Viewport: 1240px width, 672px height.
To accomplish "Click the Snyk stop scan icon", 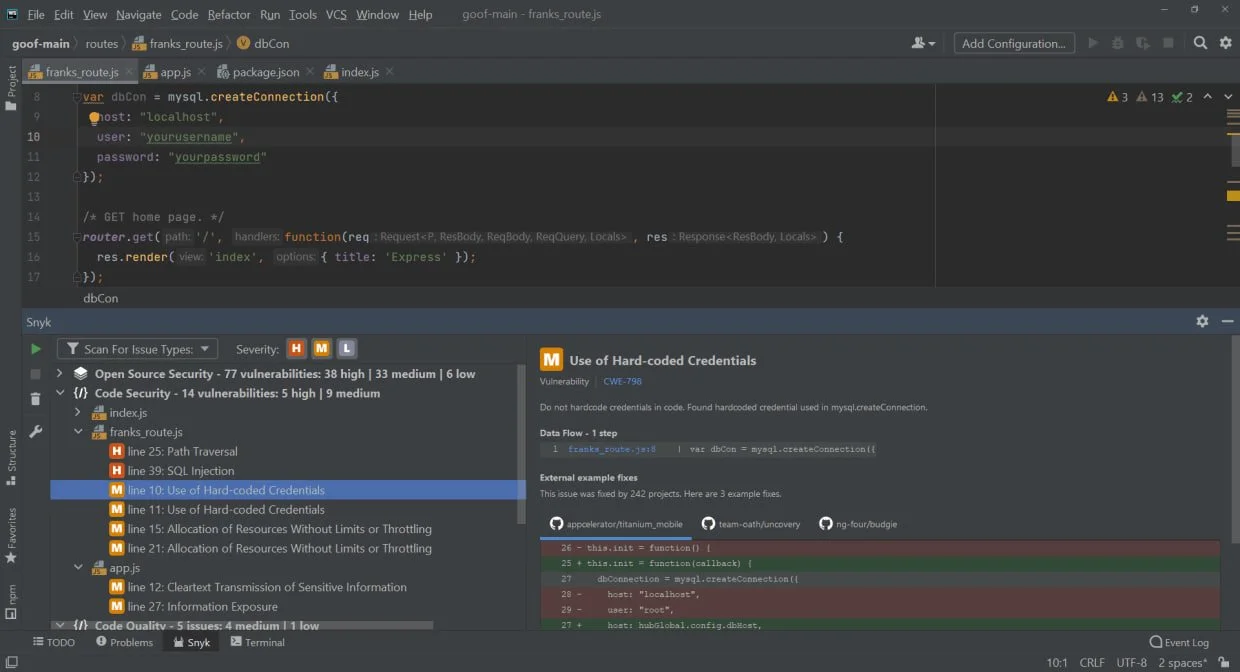I will pos(36,374).
